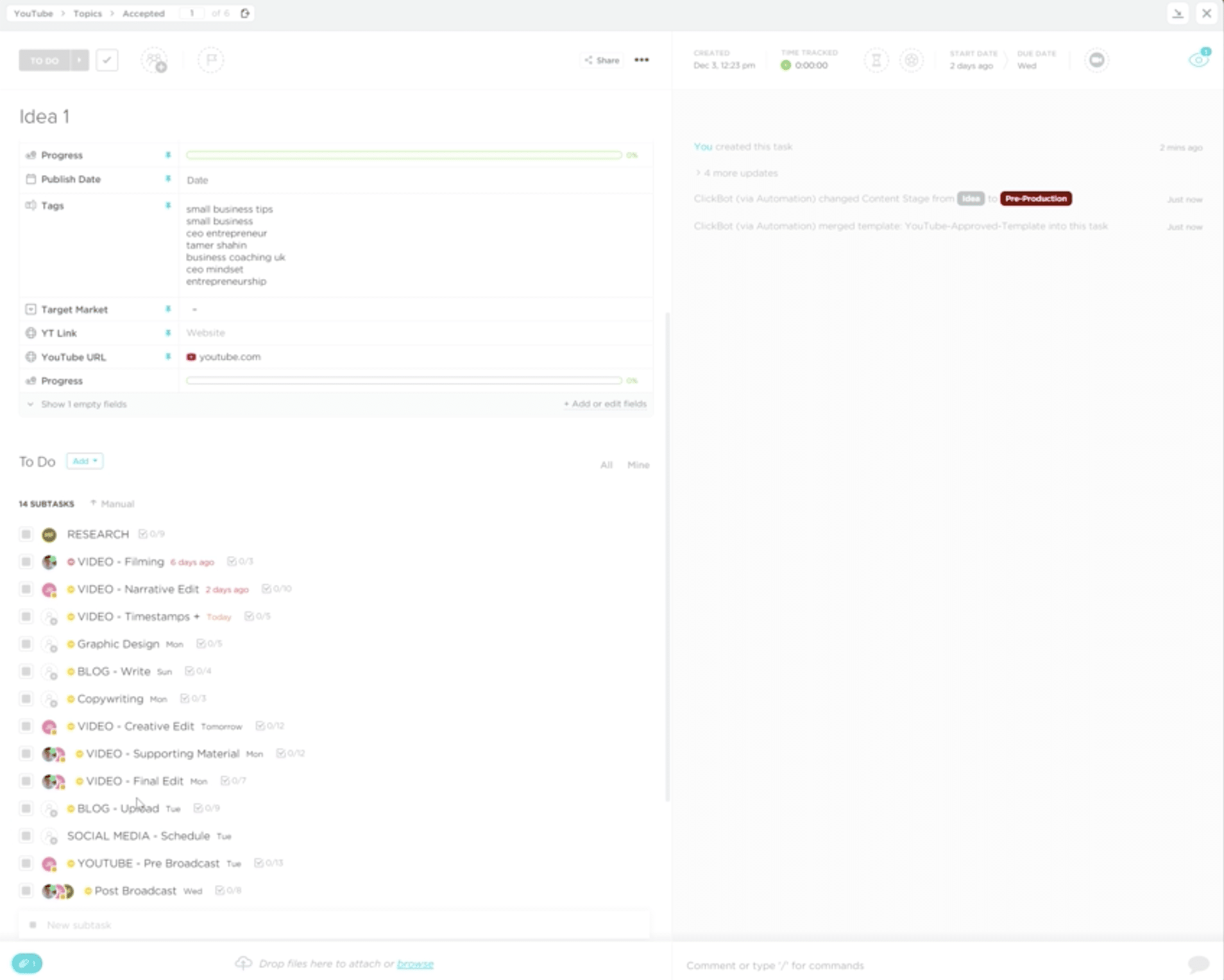
Task: Add a time estimate via the hourglass icon
Action: click(x=877, y=60)
